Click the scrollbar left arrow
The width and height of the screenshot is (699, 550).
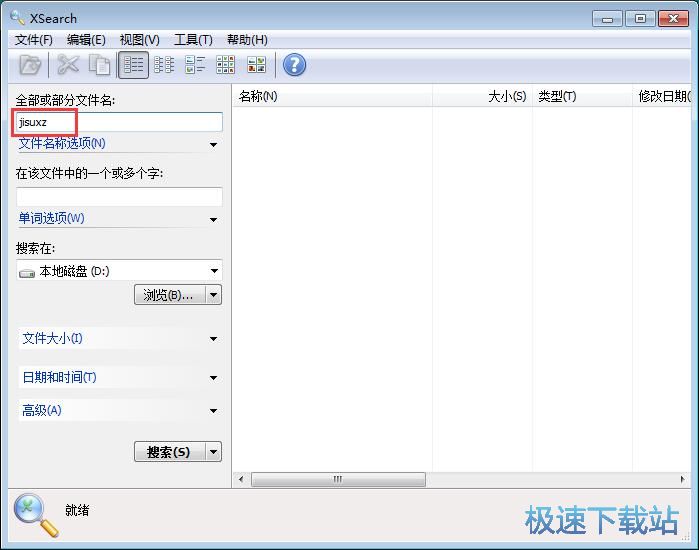pos(241,480)
